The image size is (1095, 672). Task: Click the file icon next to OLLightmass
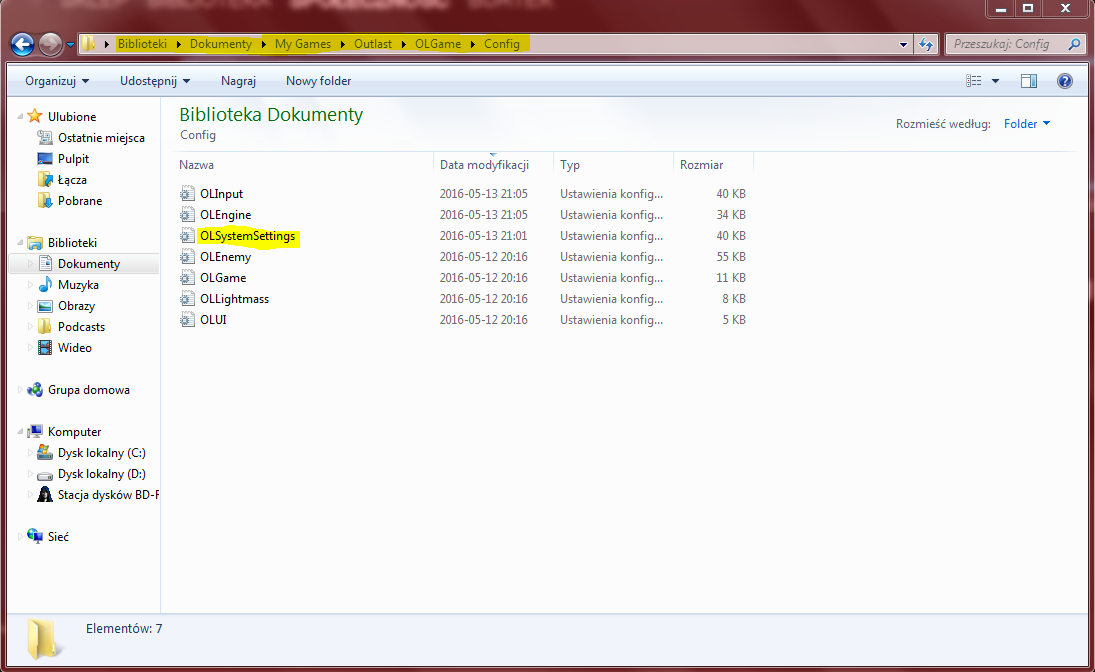(x=187, y=298)
